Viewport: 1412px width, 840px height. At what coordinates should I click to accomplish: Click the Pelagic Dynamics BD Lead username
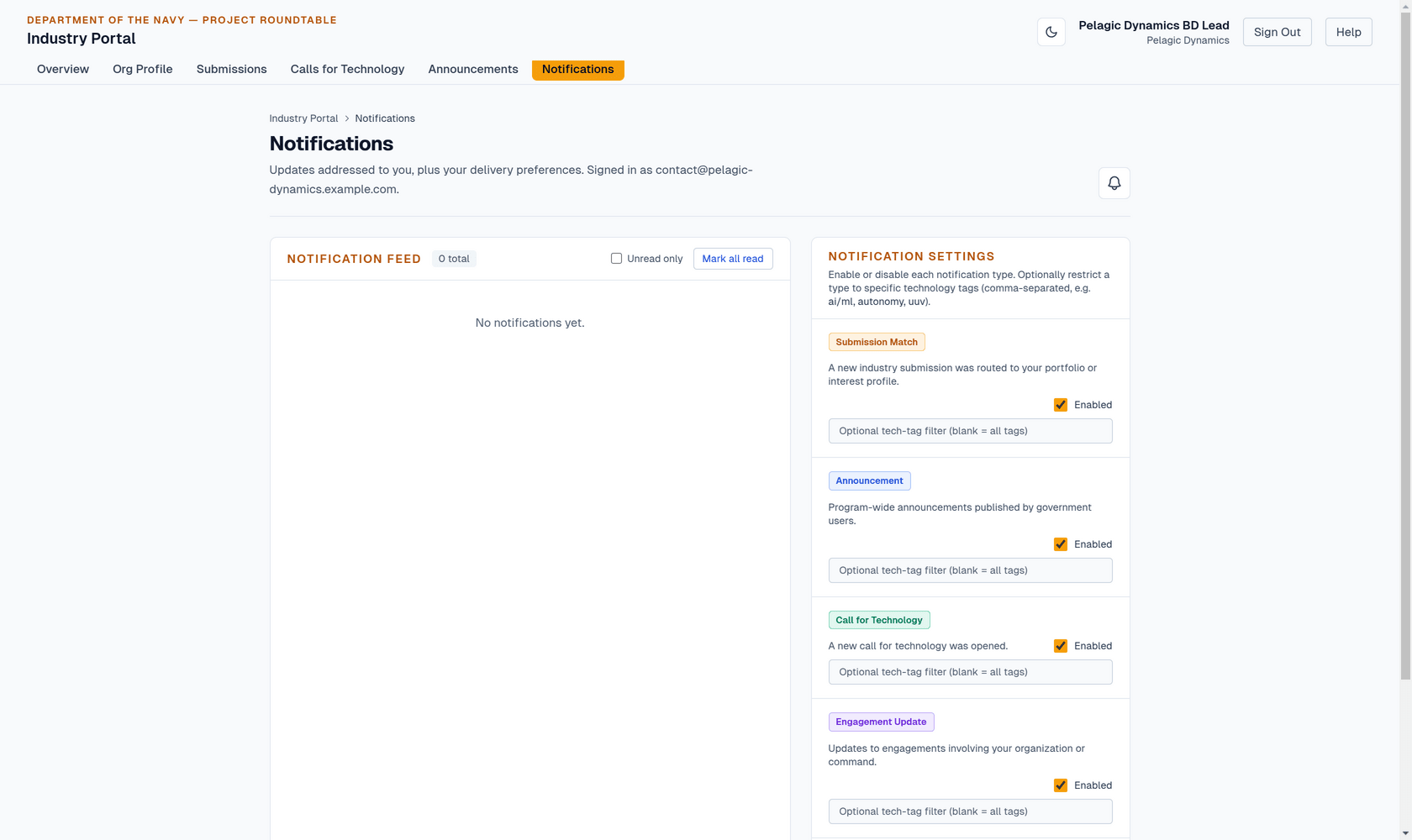pos(1154,25)
